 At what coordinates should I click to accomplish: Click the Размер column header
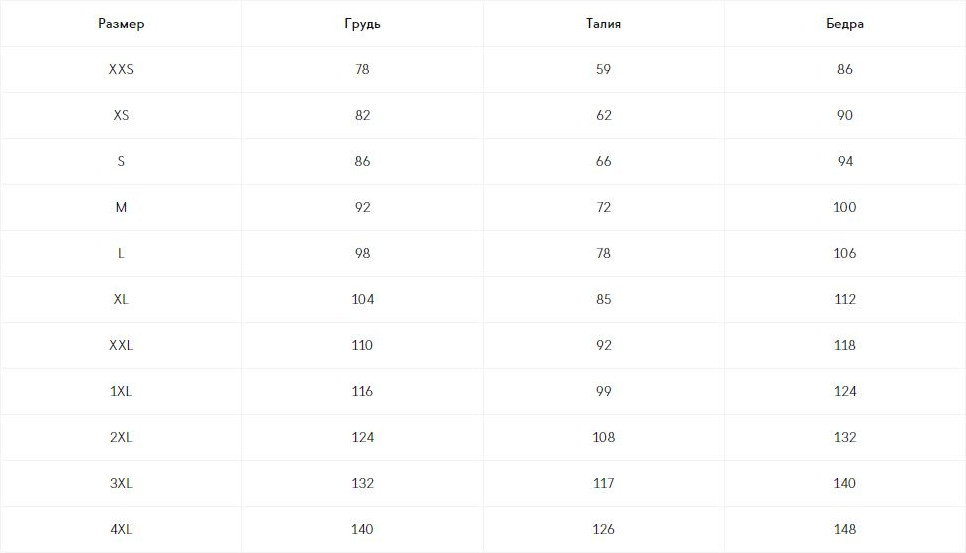click(x=121, y=24)
